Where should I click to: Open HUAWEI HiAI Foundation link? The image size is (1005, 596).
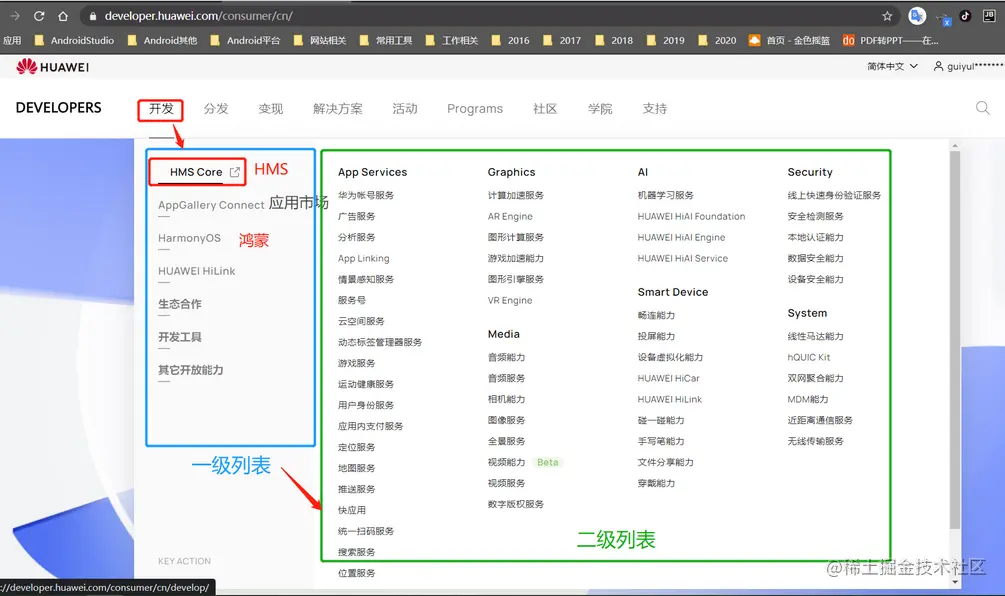[x=692, y=217]
